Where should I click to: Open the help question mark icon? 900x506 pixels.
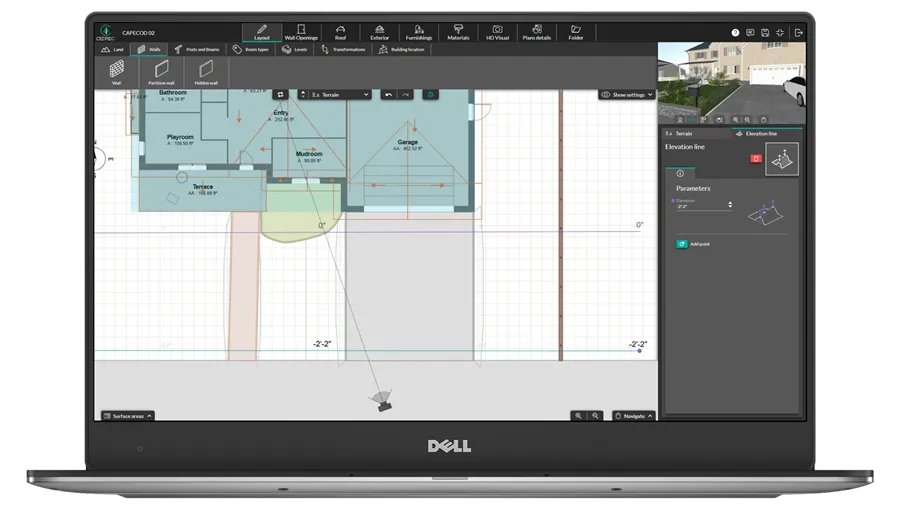coord(735,33)
